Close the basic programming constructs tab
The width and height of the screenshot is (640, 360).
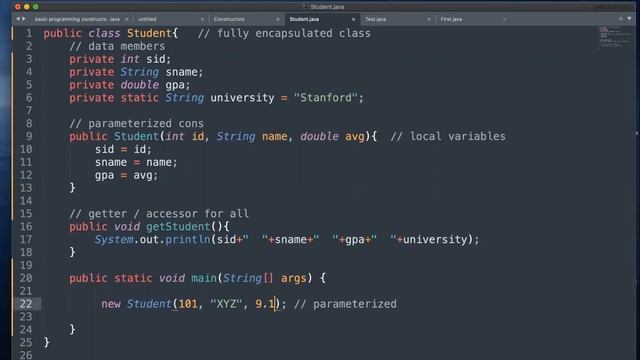pyautogui.click(x=127, y=19)
